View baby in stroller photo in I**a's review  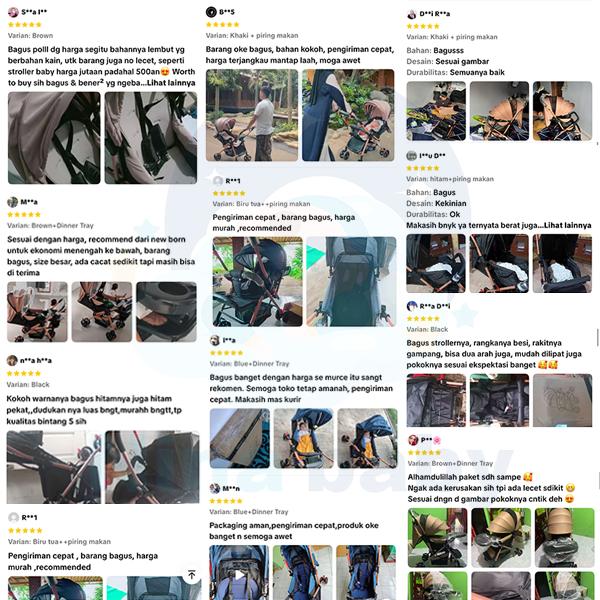tap(303, 439)
